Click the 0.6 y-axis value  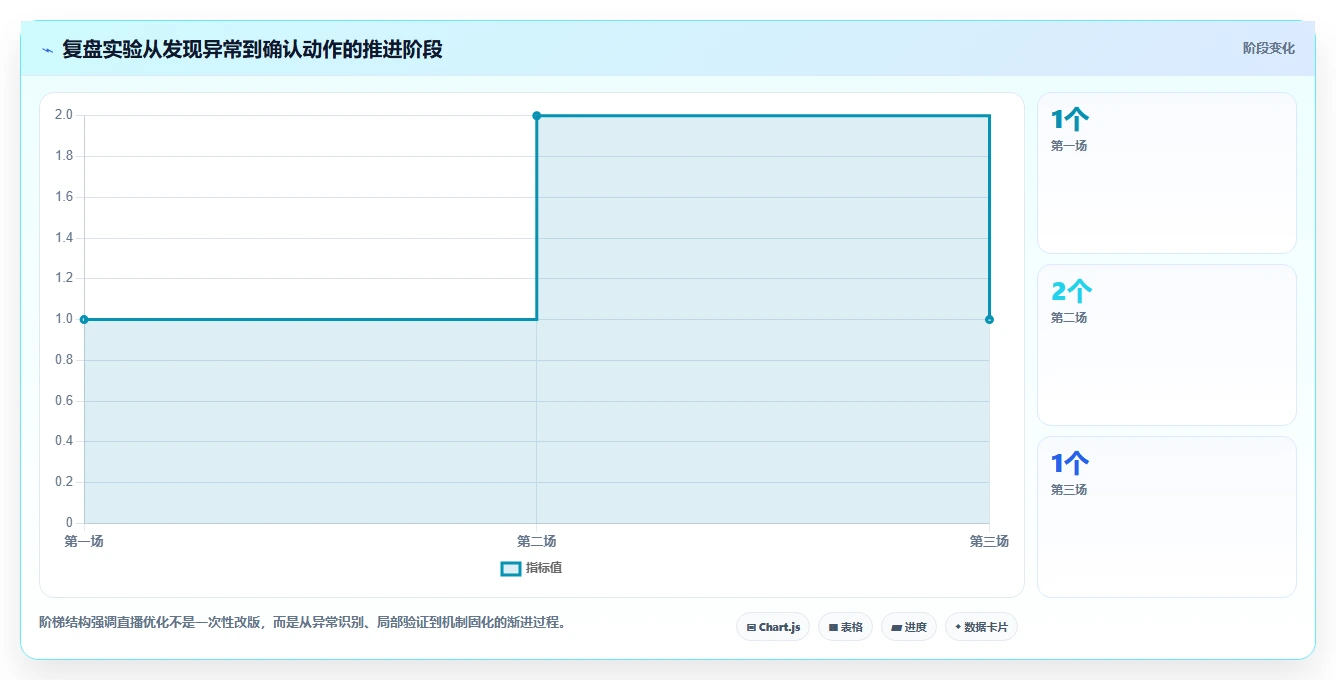[64, 400]
